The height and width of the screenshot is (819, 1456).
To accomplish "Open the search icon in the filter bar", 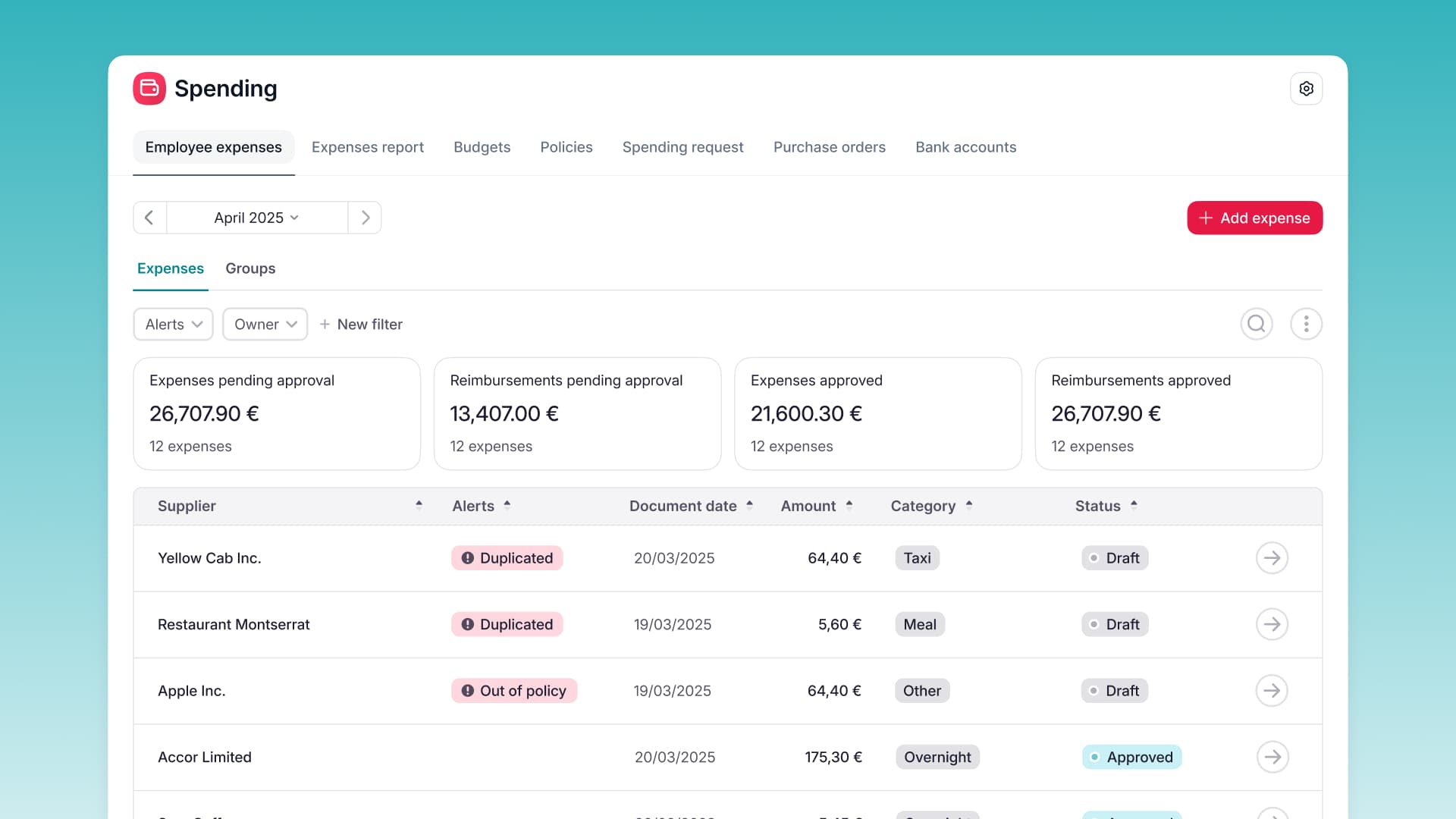I will pos(1256,324).
